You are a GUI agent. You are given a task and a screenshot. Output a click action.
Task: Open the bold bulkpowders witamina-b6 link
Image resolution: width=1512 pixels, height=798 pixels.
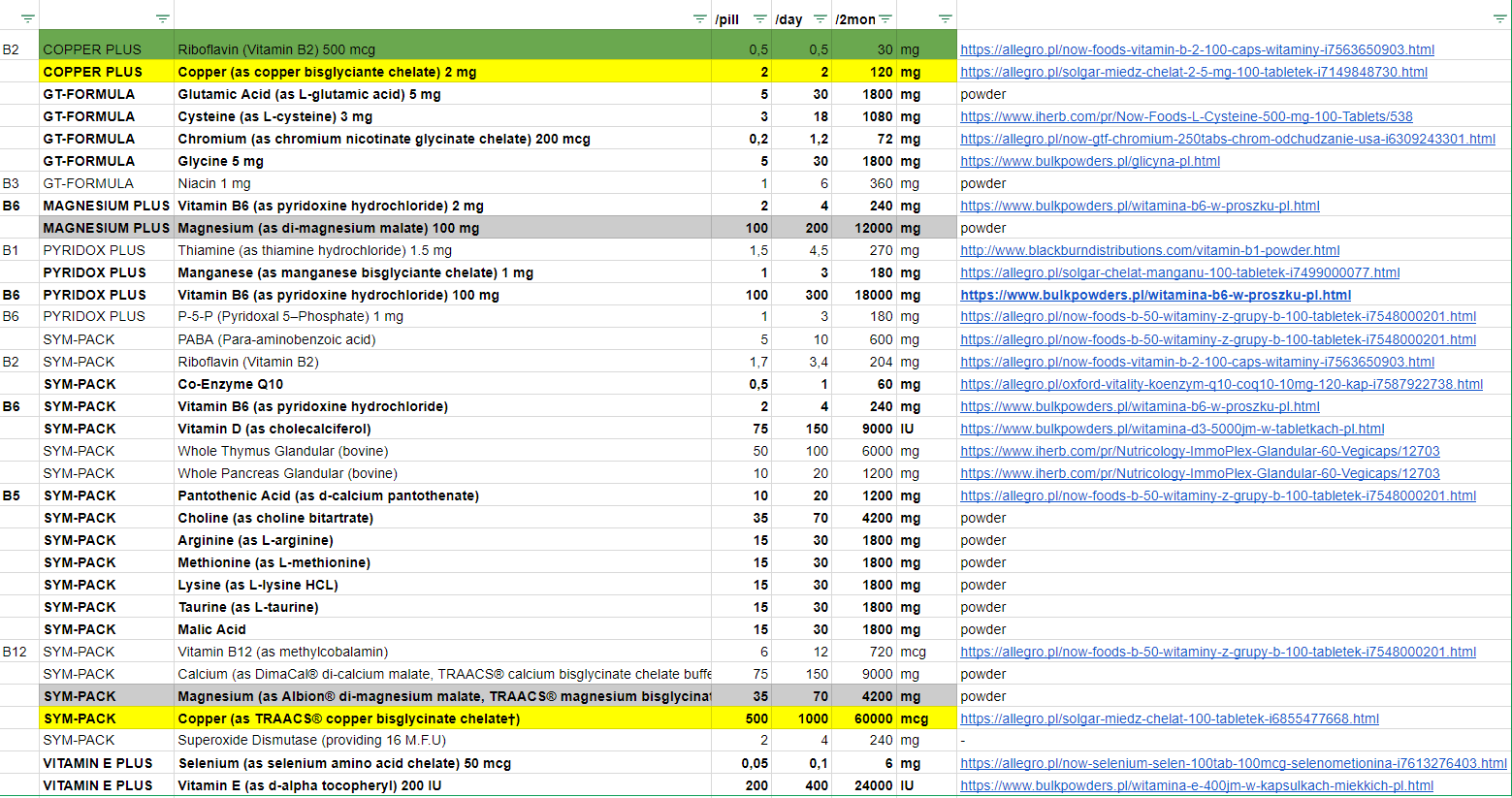click(x=1156, y=295)
